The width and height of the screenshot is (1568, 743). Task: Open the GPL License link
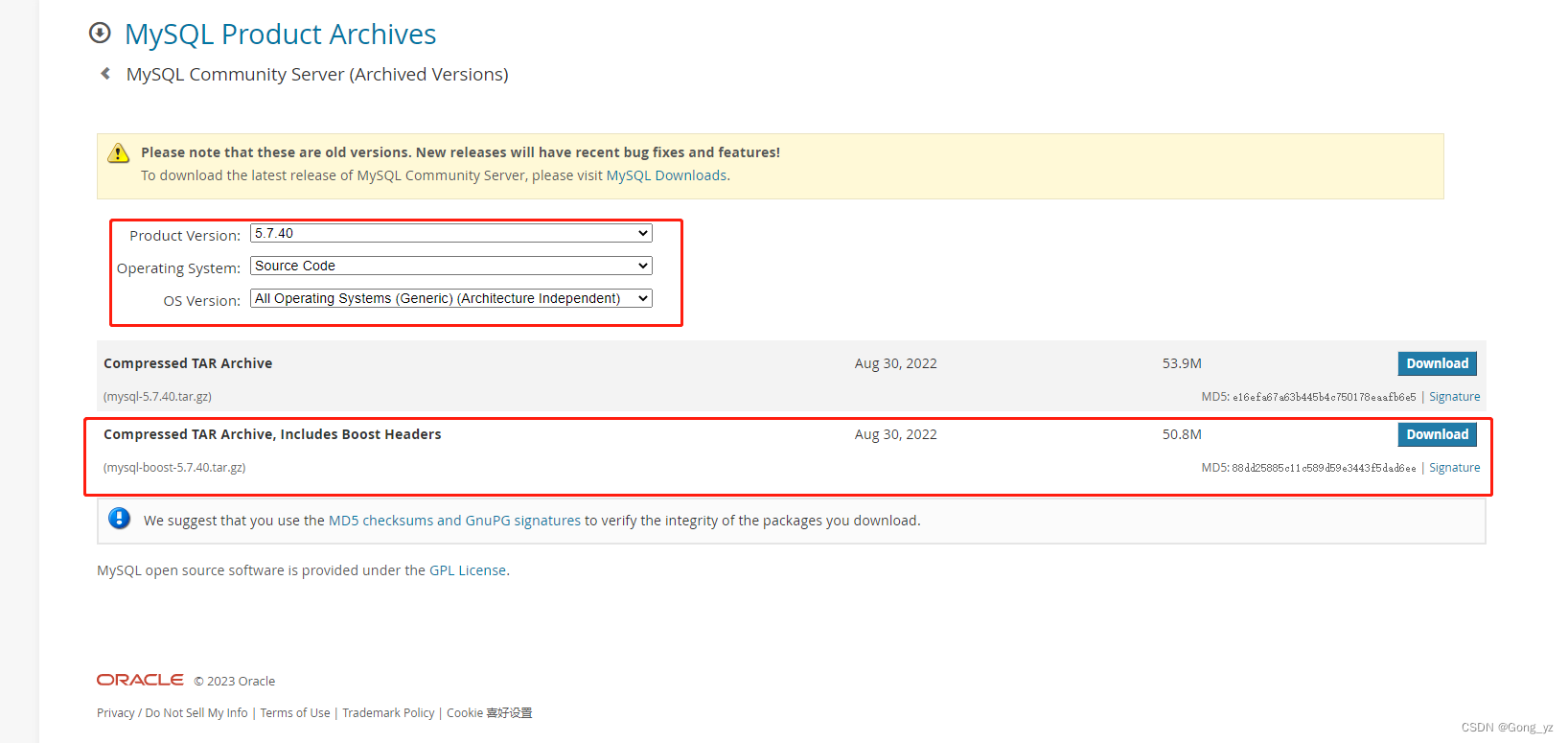[x=468, y=570]
